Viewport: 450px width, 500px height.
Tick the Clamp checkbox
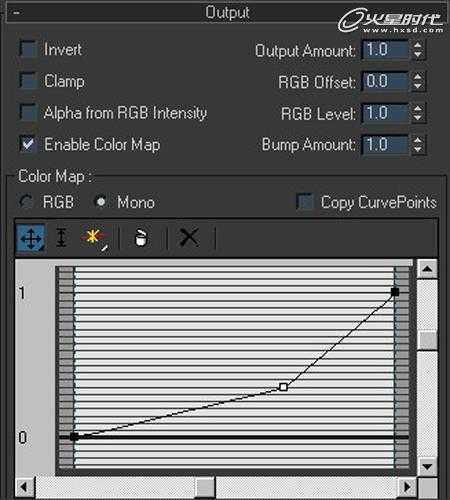point(28,81)
